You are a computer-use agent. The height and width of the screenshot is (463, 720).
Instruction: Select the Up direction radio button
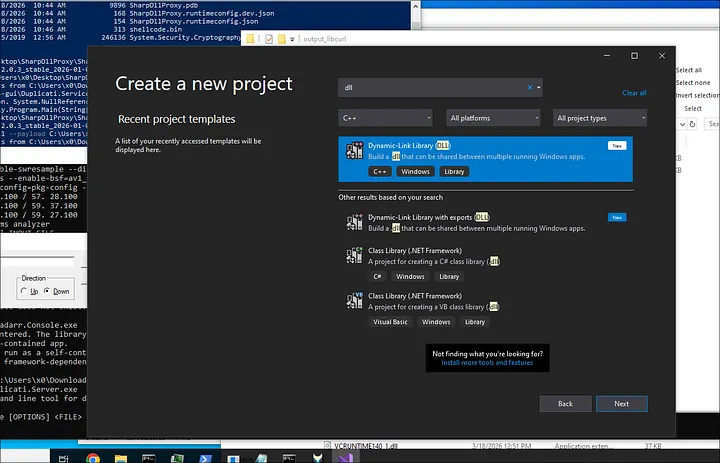coord(24,291)
